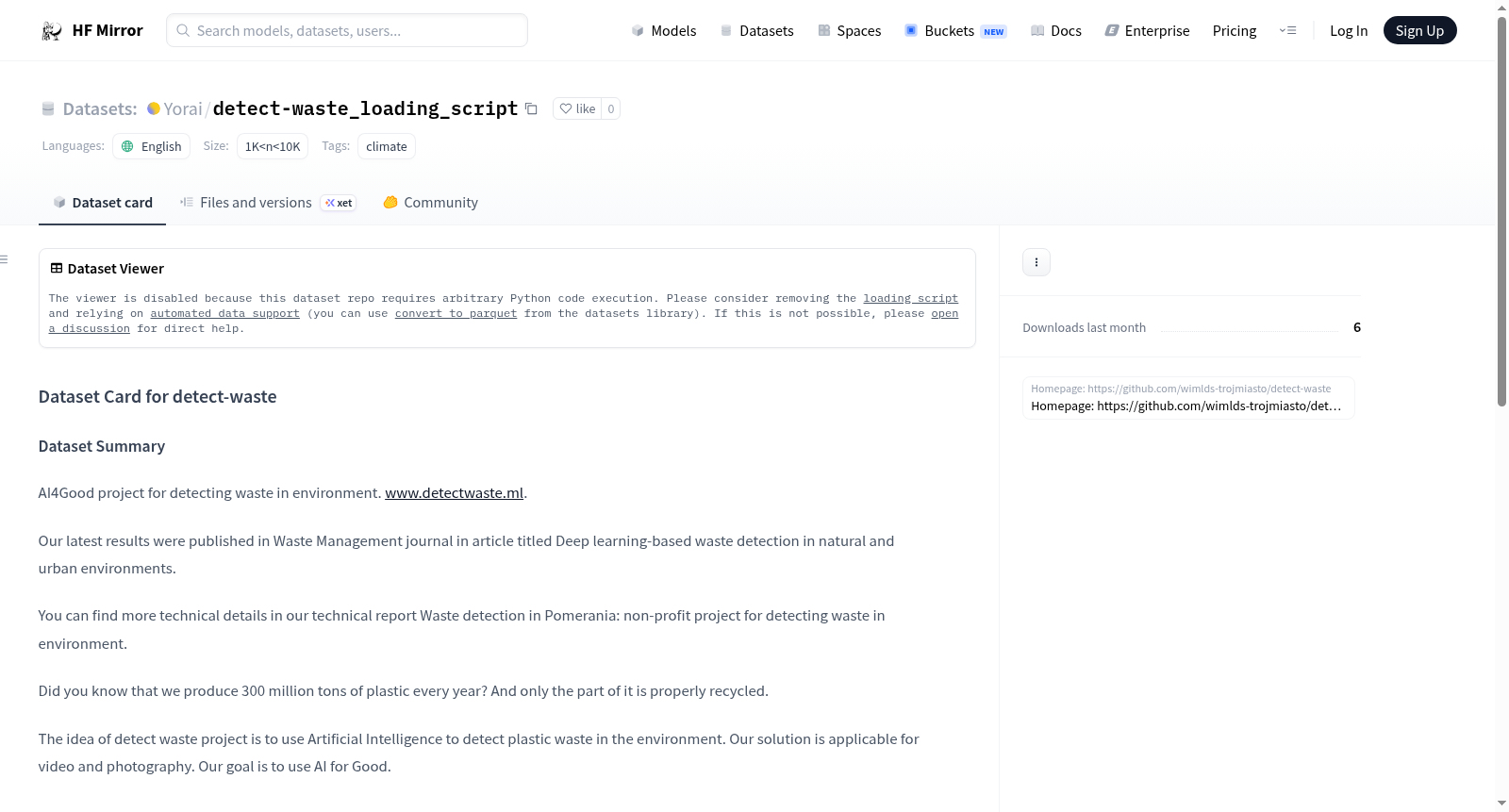Click the Datasets breadcrumb icon
The height and width of the screenshot is (812, 1509).
click(48, 108)
